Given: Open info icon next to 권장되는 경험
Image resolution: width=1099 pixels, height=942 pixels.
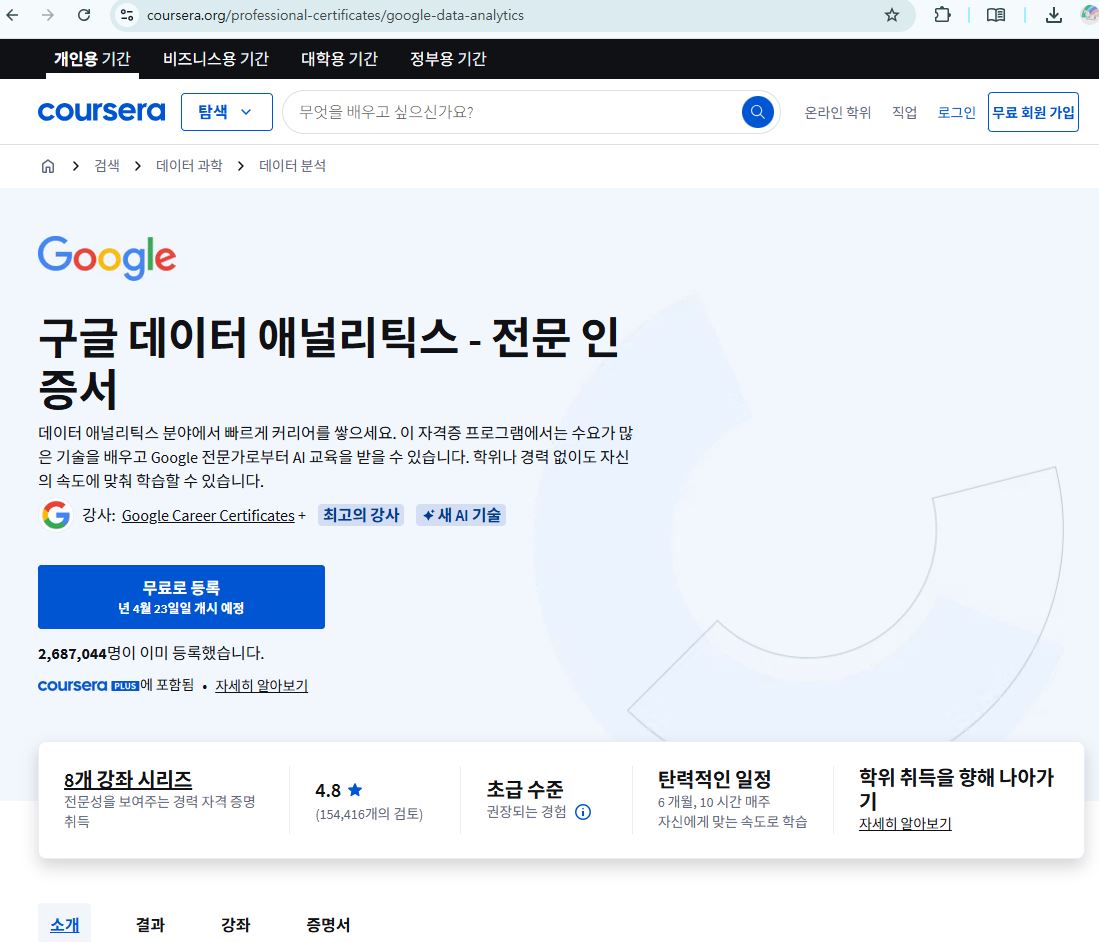Looking at the screenshot, I should click(x=583, y=812).
